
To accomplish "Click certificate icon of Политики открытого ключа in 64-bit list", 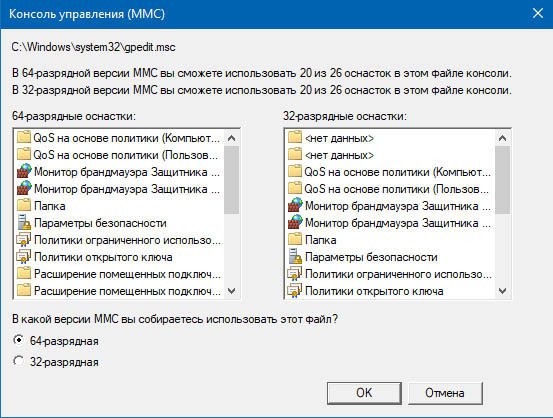I will [24, 256].
